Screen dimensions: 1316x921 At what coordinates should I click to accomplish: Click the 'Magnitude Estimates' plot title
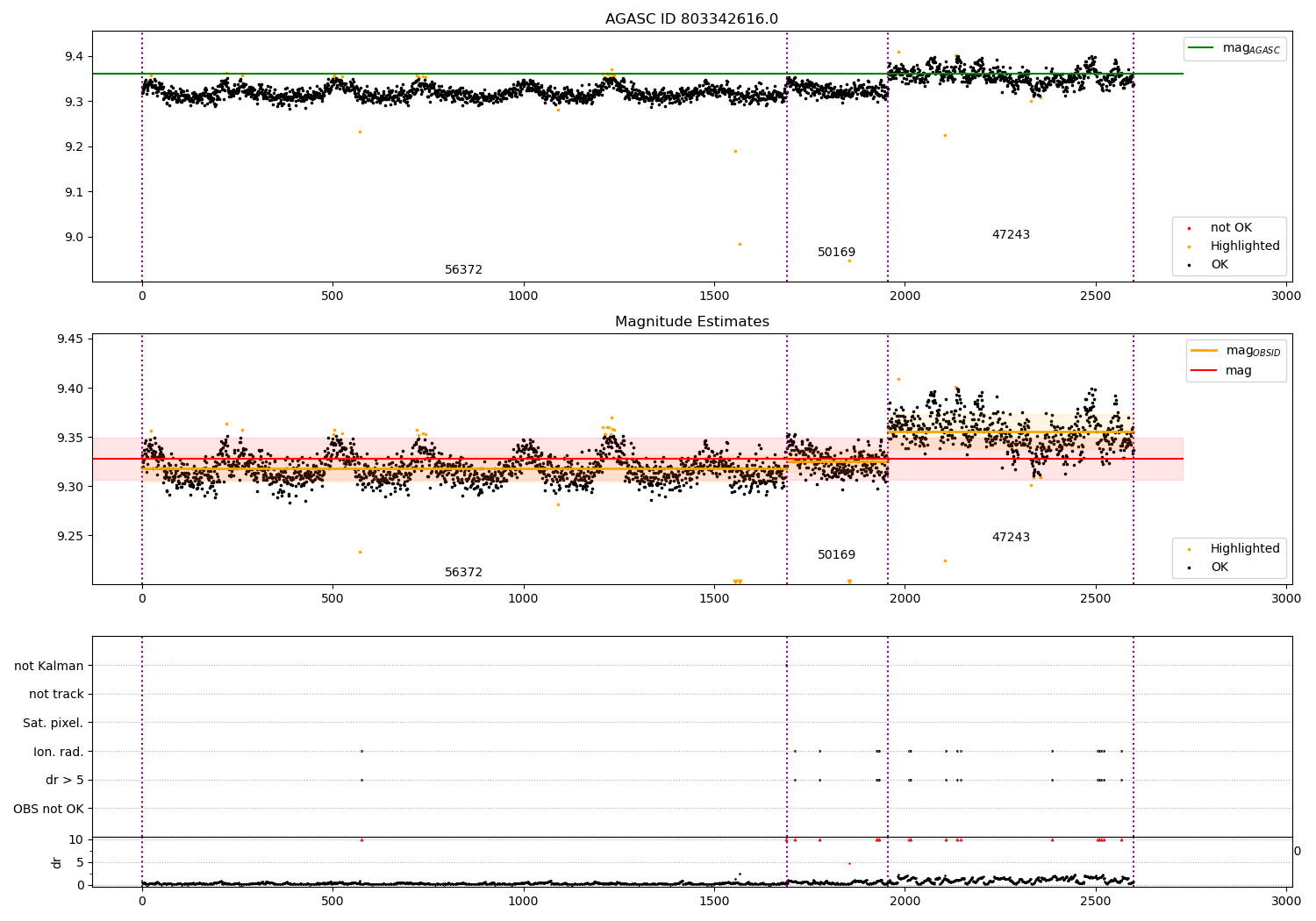691,322
